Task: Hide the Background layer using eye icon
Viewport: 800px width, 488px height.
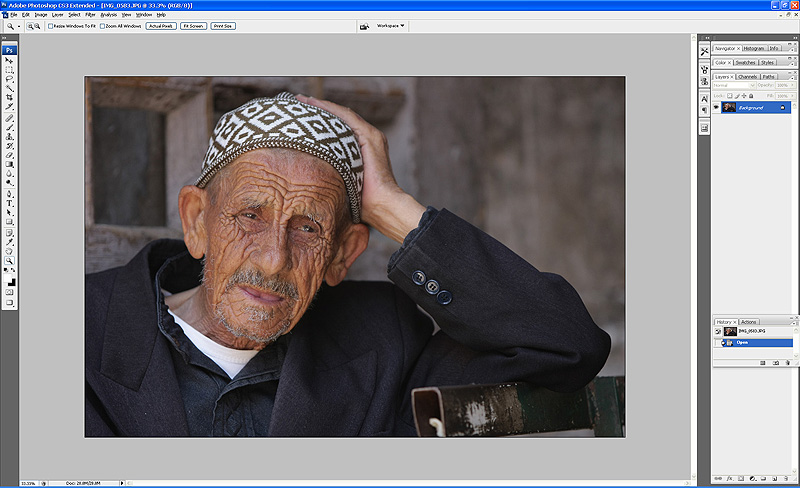Action: point(717,107)
